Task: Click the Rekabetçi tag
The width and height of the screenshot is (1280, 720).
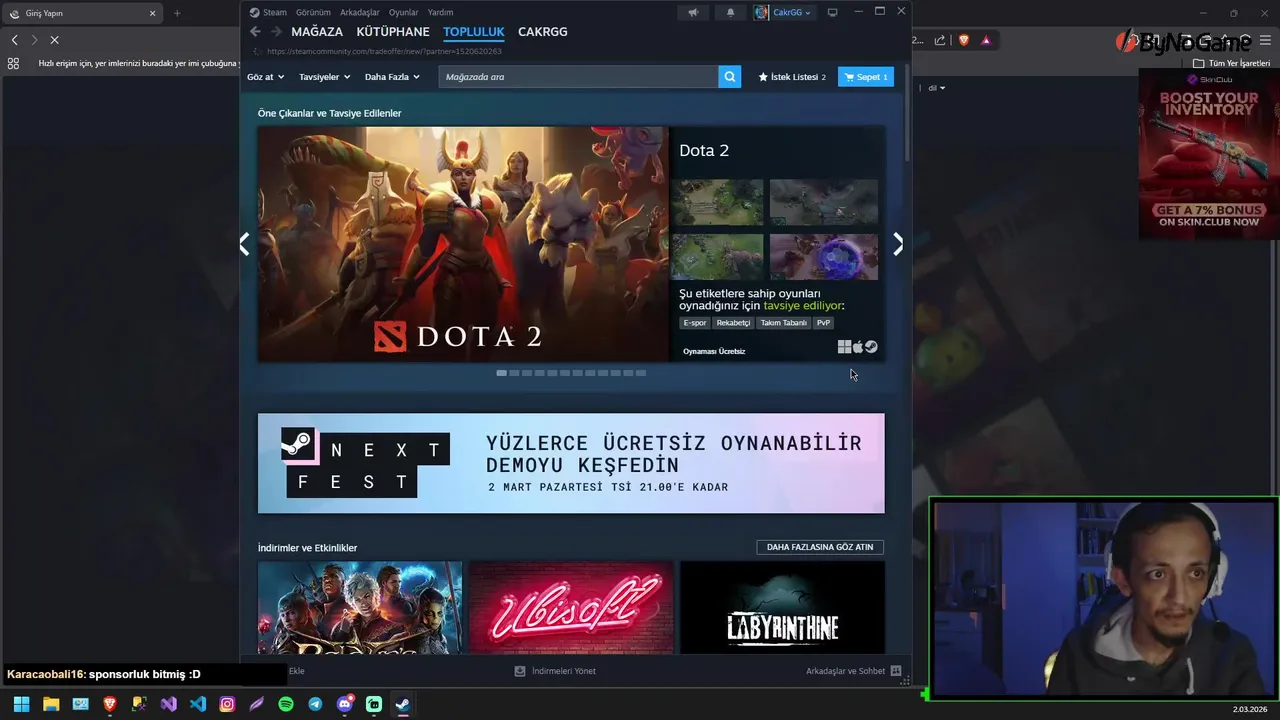Action: [733, 323]
